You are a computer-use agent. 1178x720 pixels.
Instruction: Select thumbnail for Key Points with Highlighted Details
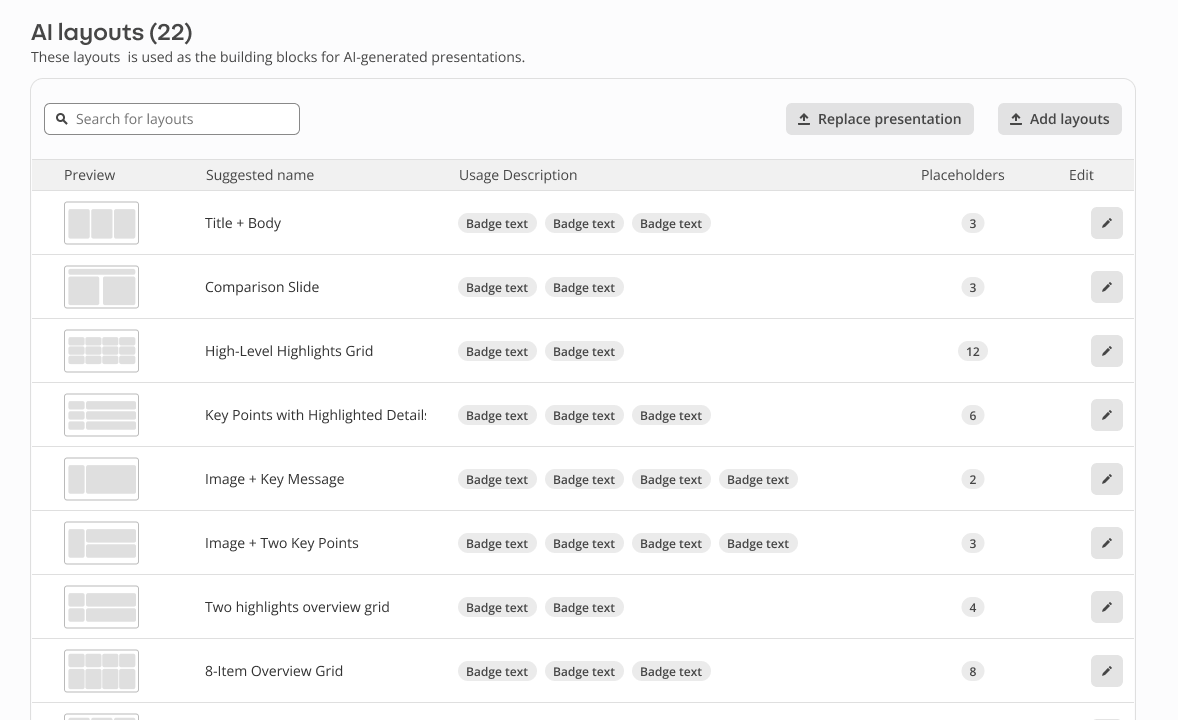[x=101, y=415]
